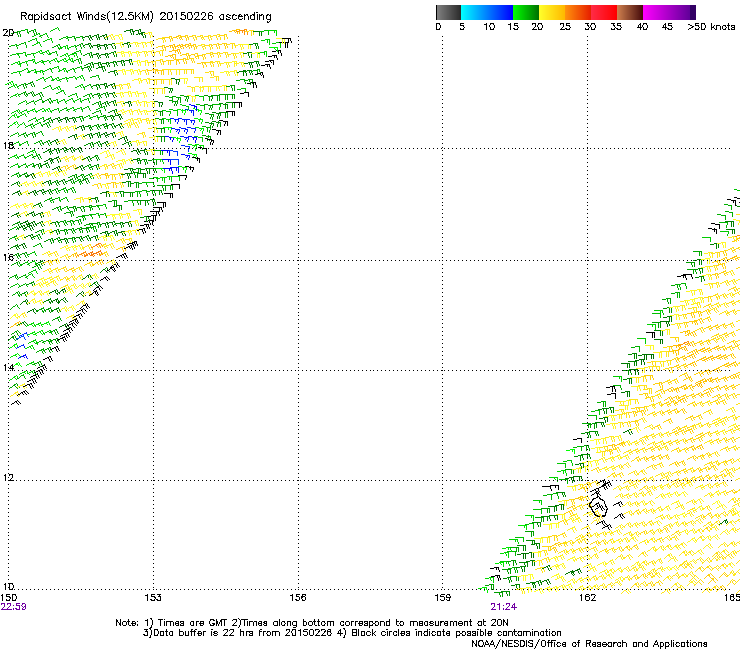Click the '5' legend scale label
The image size is (740, 650).
[x=462, y=27]
